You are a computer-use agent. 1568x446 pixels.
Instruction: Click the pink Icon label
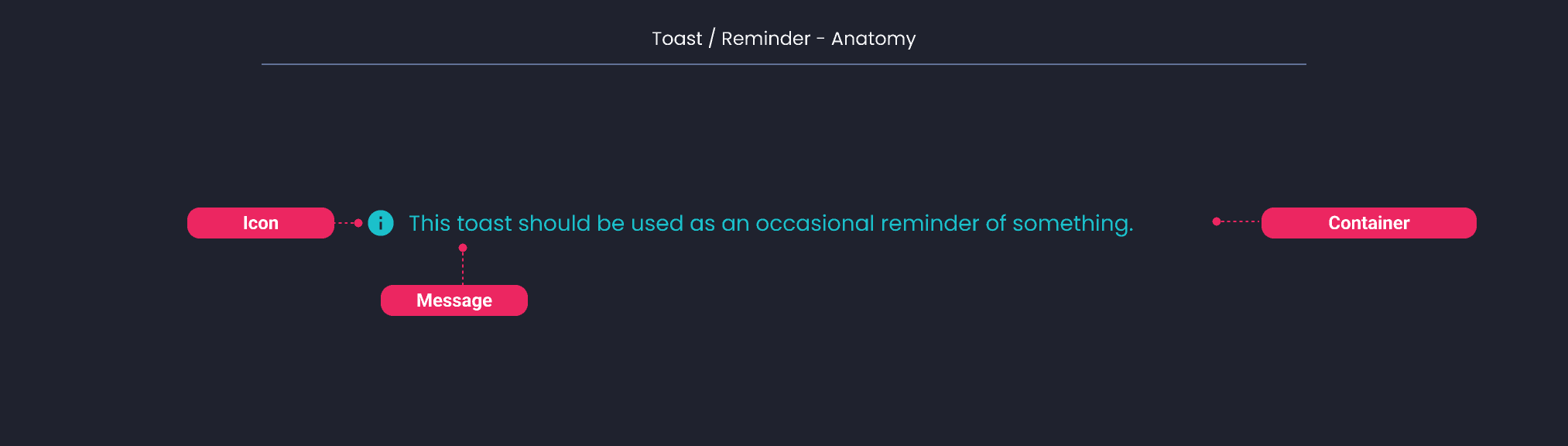(x=261, y=223)
